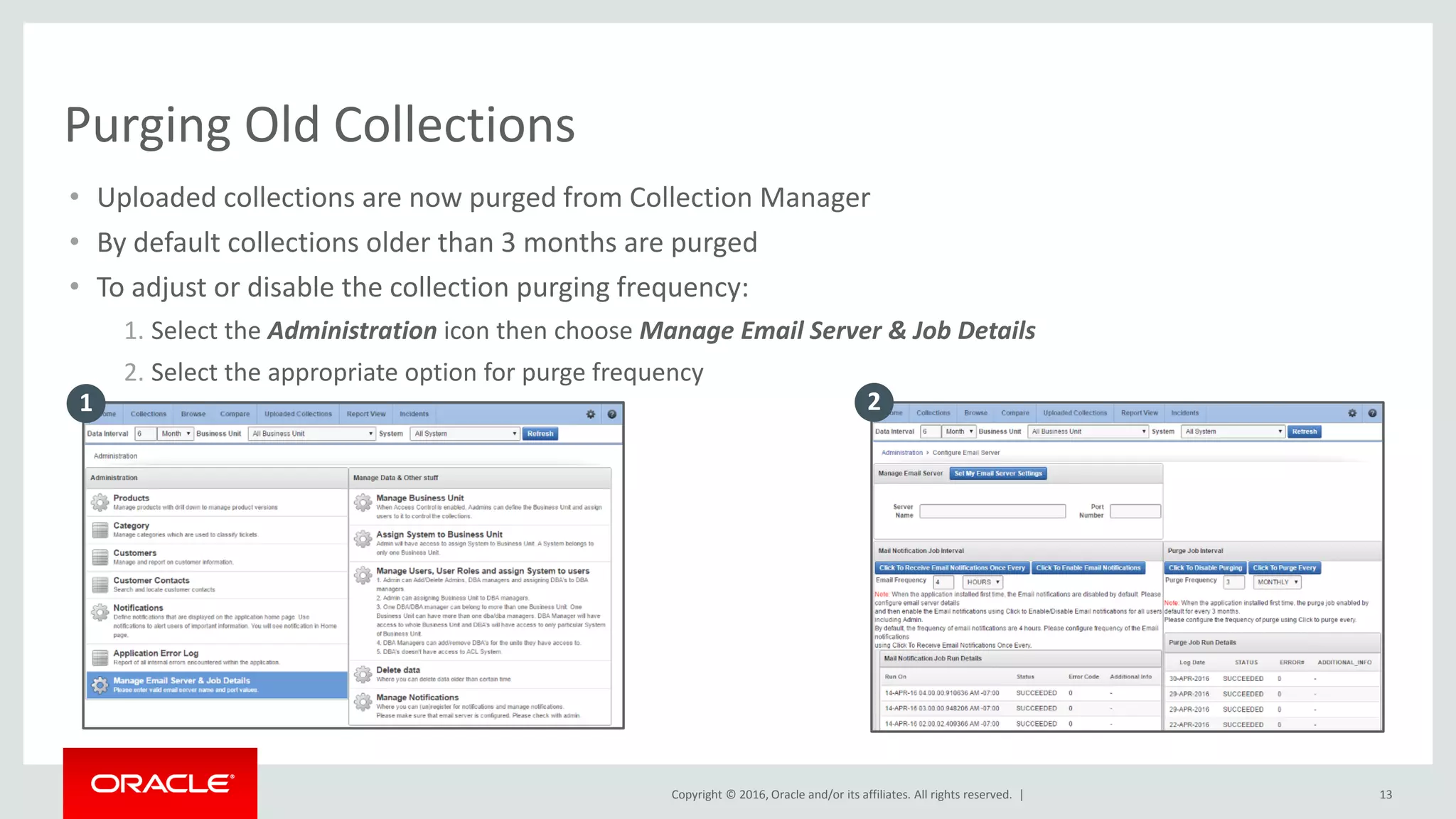Viewport: 1456px width, 819px height.
Task: Open Uploaded Collections tab in screenshot 1
Action: (x=298, y=414)
